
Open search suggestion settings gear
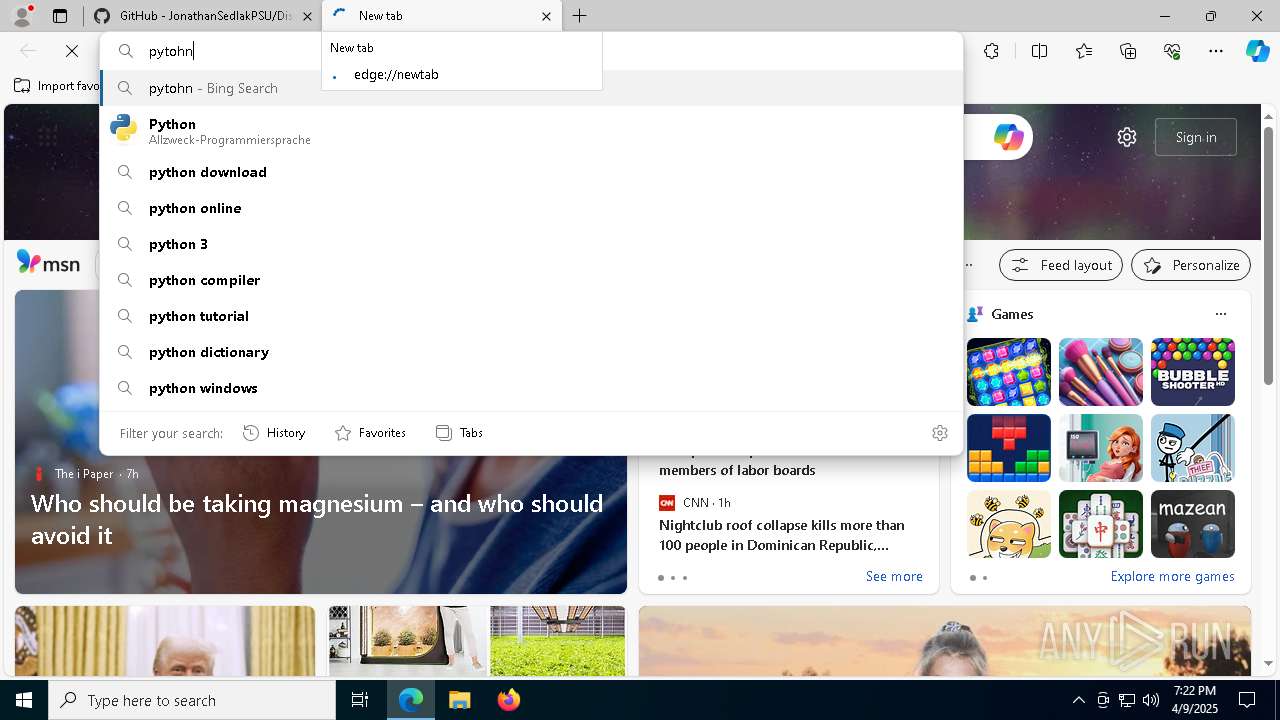pos(939,433)
